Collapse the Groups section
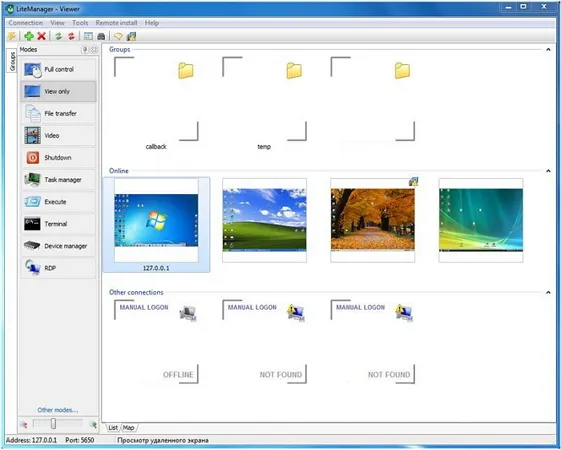The height and width of the screenshot is (450, 561). click(x=548, y=49)
